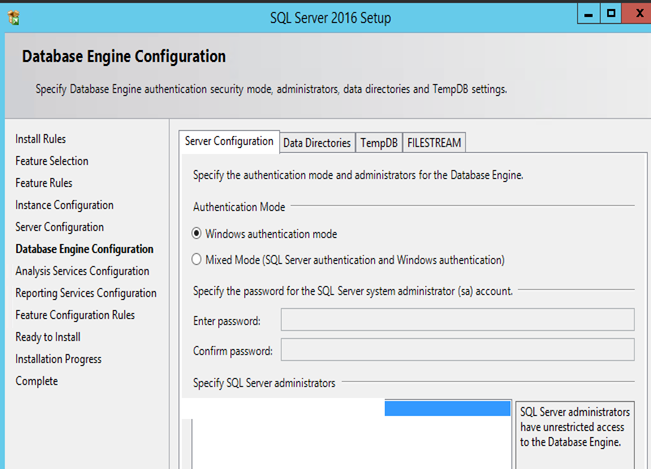Click the Confirm password field
The height and width of the screenshot is (469, 651).
tap(457, 350)
